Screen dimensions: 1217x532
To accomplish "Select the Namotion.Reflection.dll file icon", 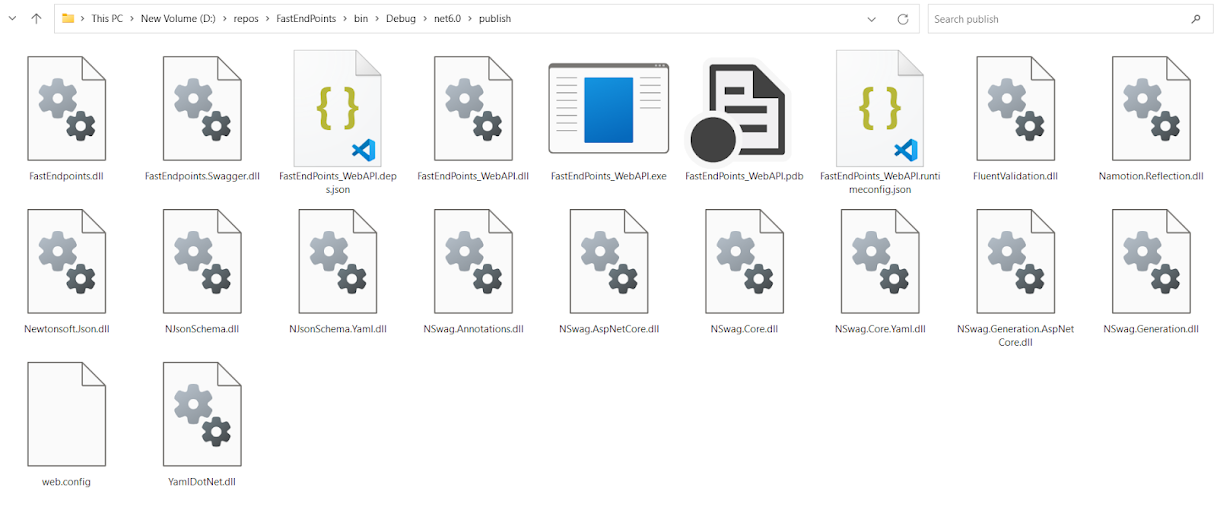I will click(1151, 109).
